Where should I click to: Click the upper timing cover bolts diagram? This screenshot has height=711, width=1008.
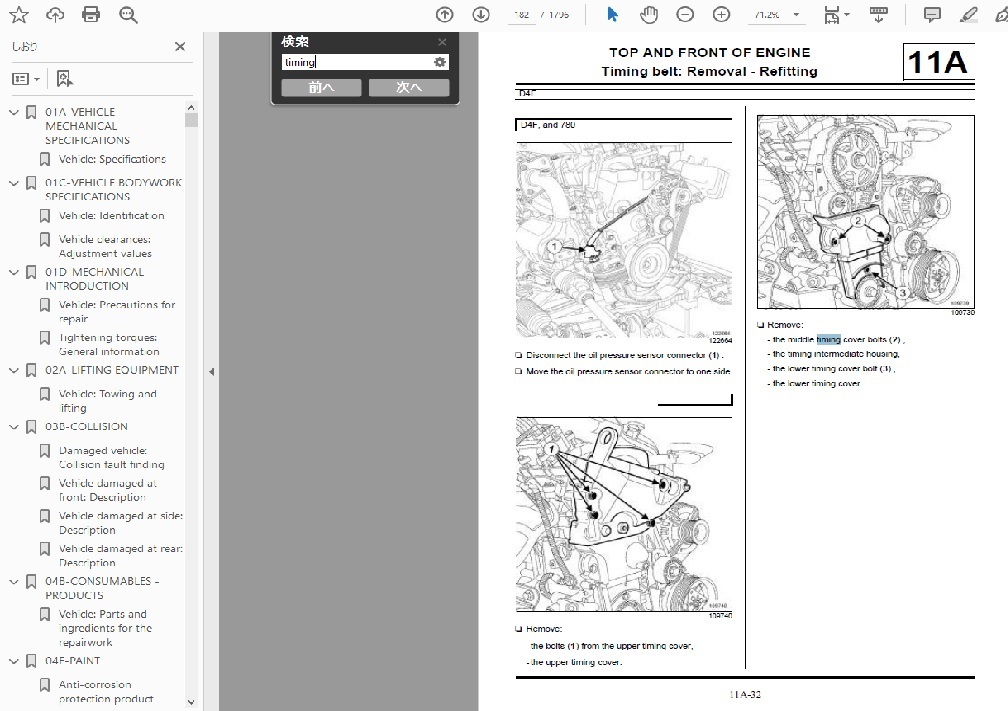pyautogui.click(x=624, y=515)
